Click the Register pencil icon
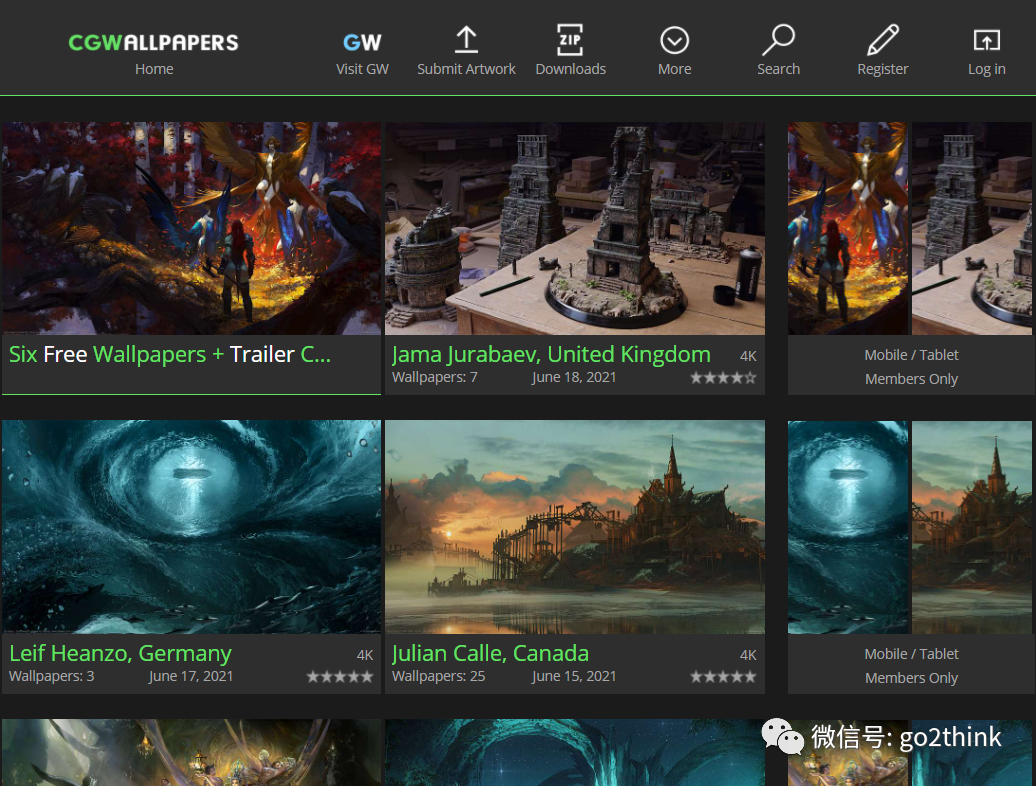This screenshot has width=1036, height=786. 883,40
